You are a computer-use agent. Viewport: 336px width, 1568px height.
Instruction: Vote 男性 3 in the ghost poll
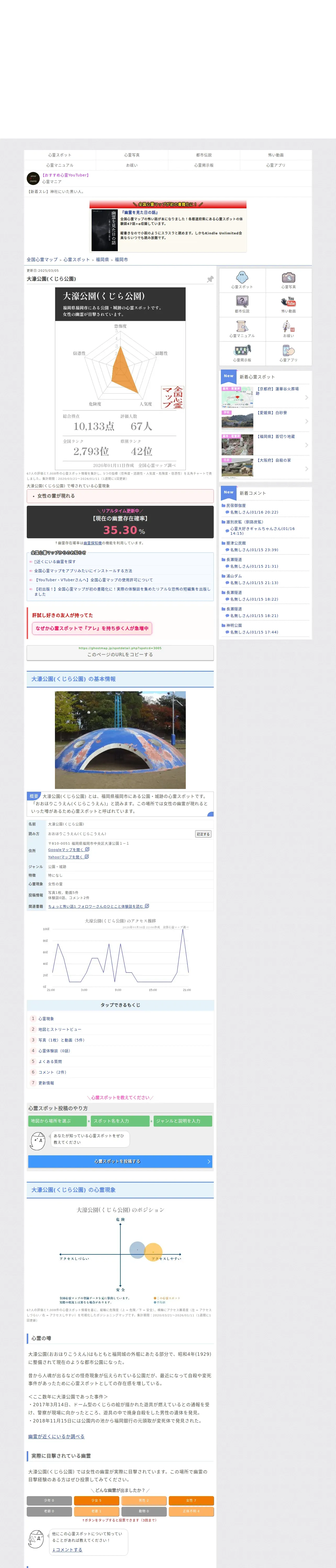[x=144, y=1500]
